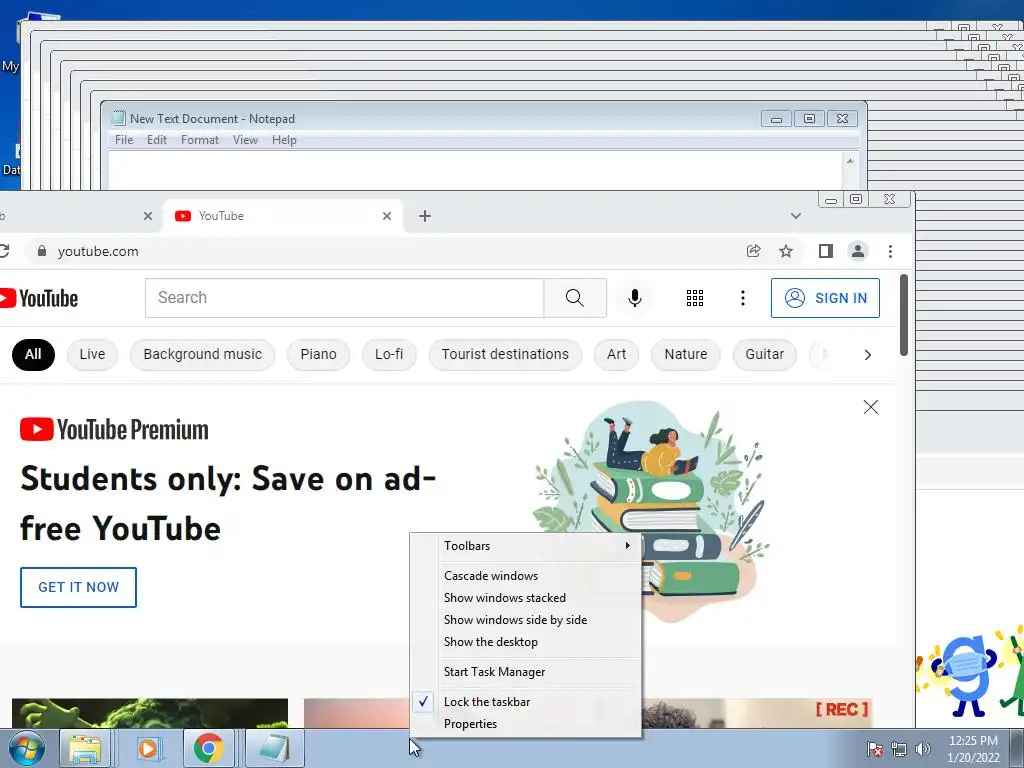
Task: Open Chrome tab search dropdown arrow
Action: coord(795,216)
